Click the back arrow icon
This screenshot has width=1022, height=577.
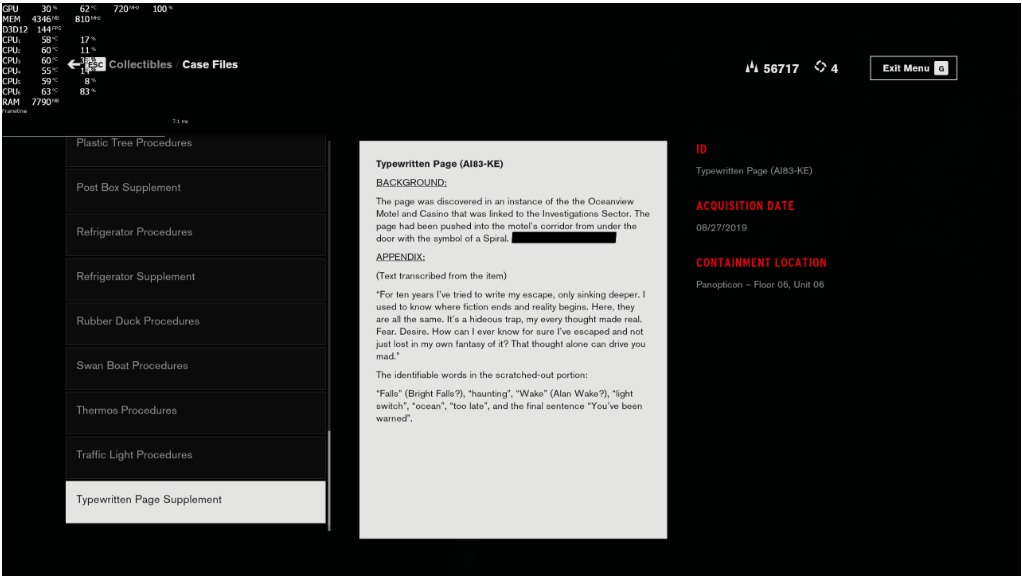coord(74,65)
